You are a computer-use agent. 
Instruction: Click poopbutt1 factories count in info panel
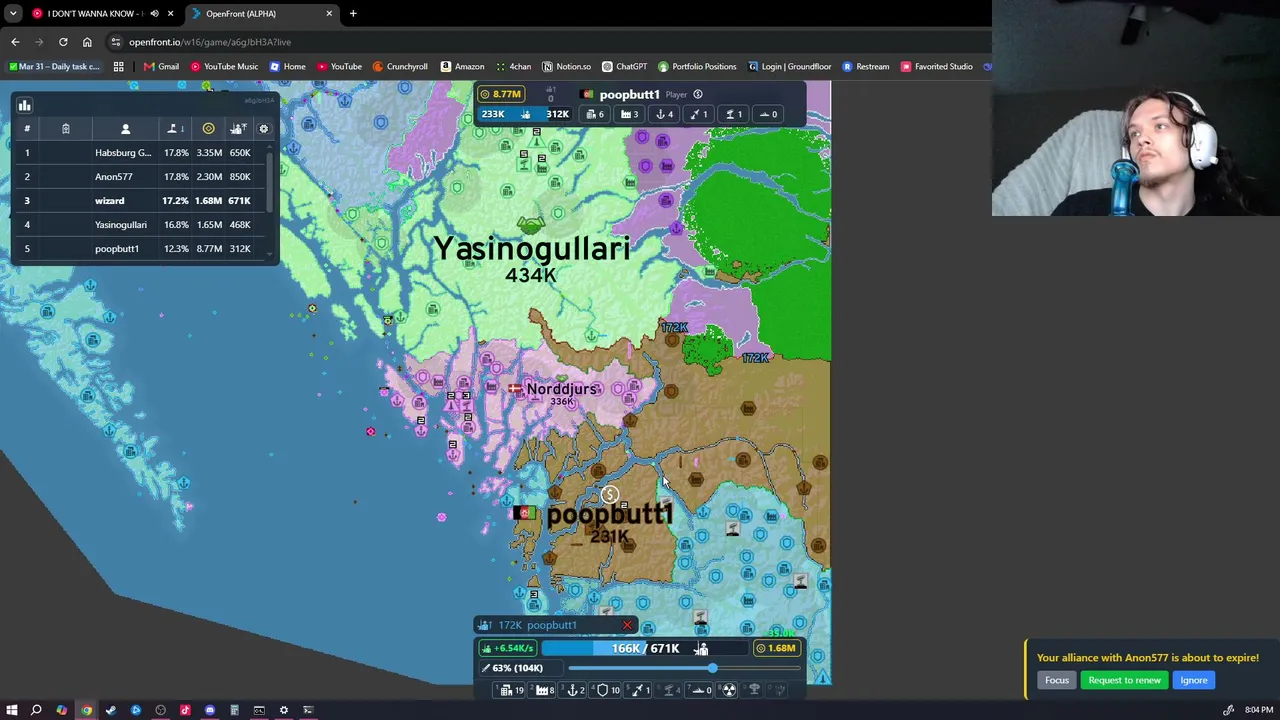coord(630,114)
